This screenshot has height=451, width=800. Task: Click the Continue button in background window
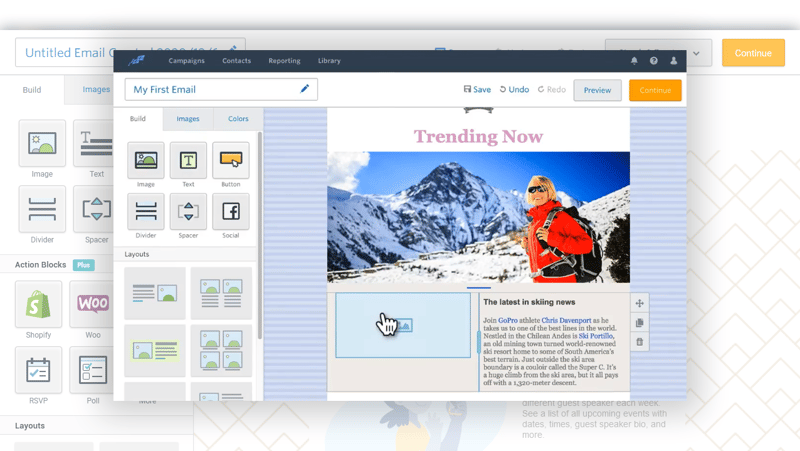click(753, 53)
